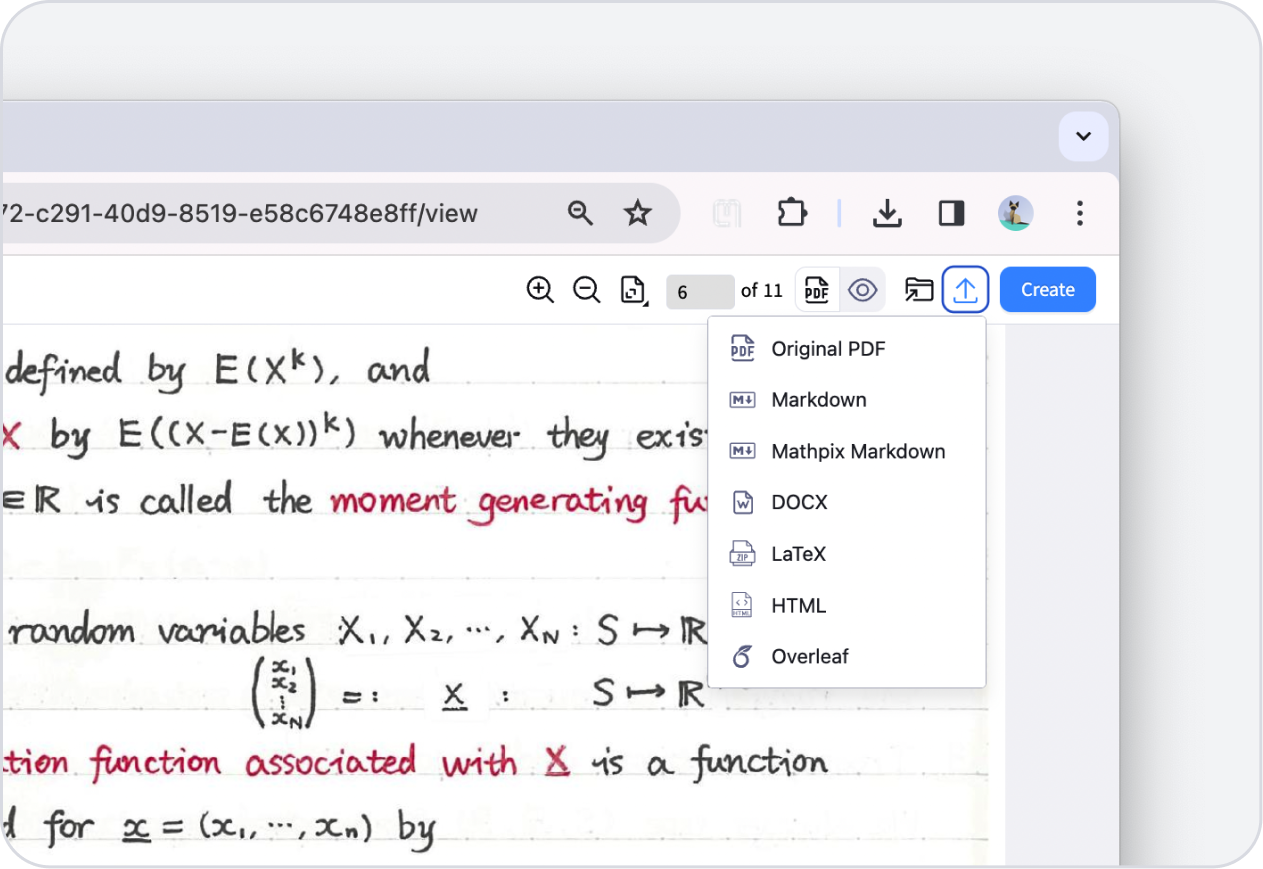Open the profile avatar menu
The image size is (1263, 869).
click(1015, 213)
